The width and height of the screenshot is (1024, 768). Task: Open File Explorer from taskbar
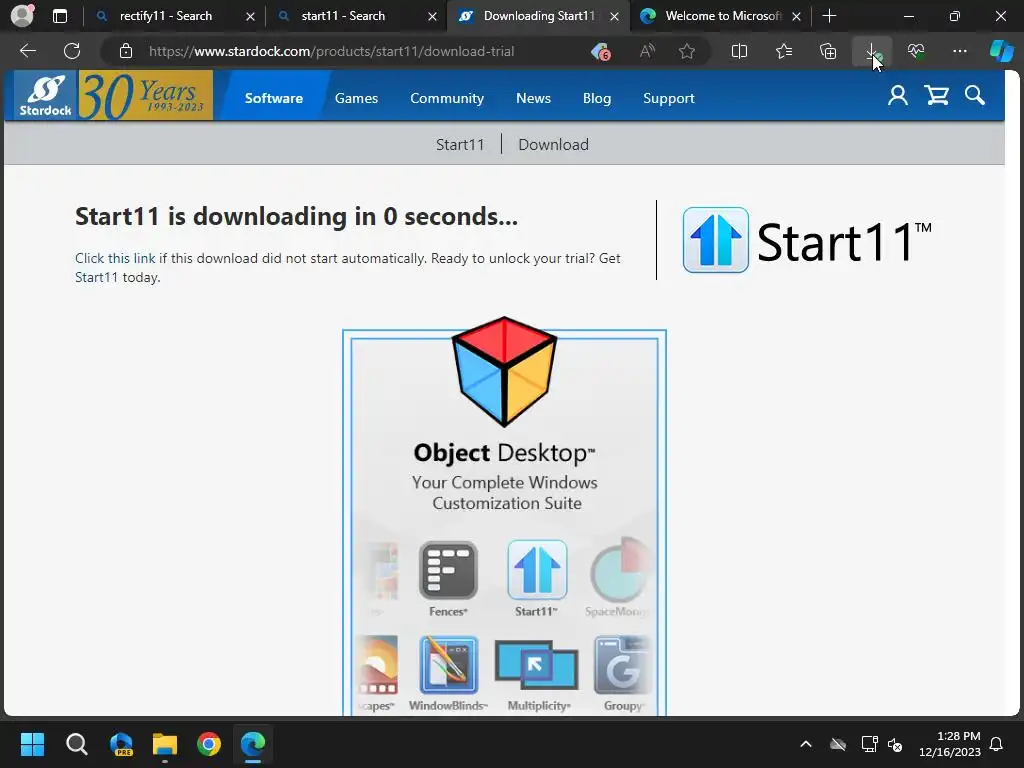point(165,744)
